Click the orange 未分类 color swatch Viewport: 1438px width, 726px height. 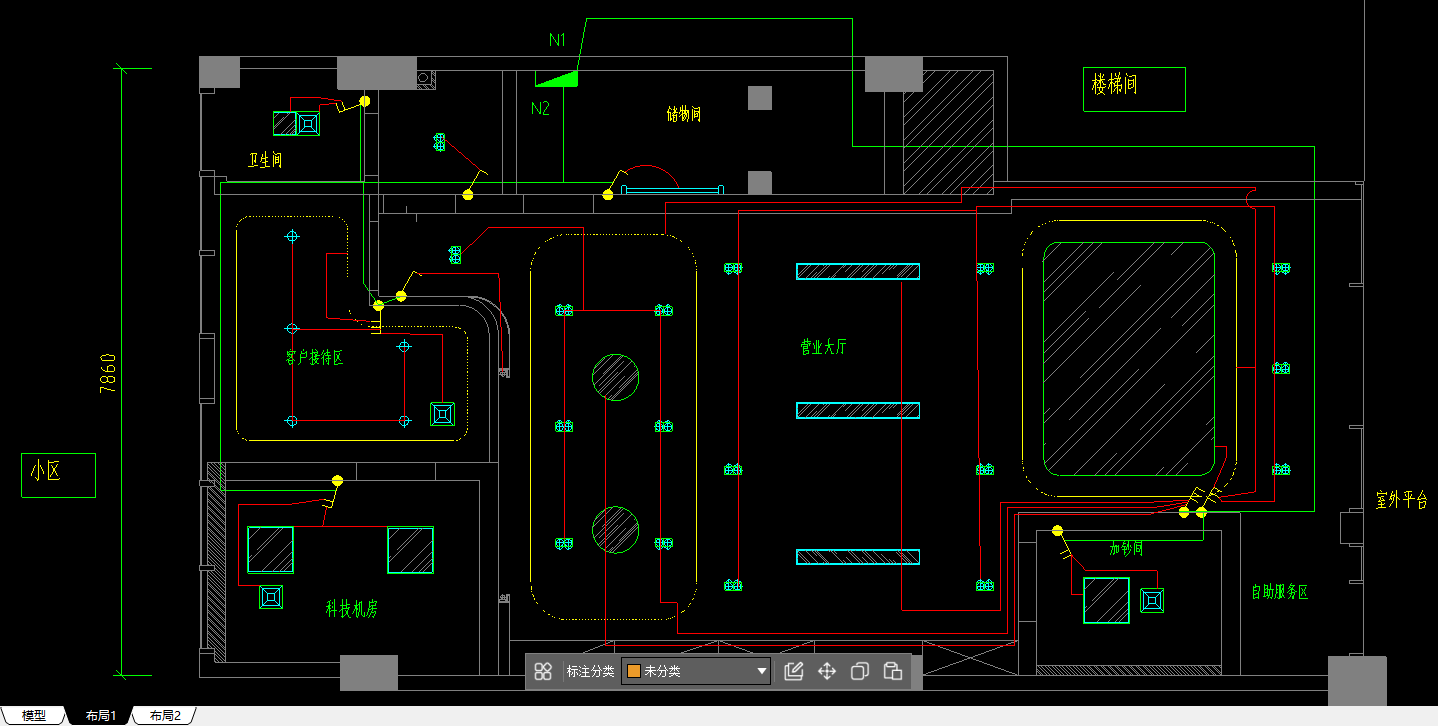tap(633, 671)
